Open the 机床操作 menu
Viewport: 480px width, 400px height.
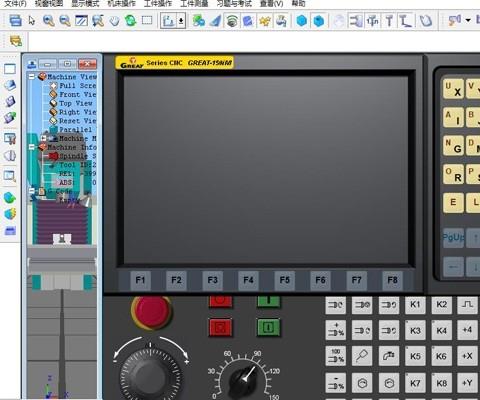[122, 4]
